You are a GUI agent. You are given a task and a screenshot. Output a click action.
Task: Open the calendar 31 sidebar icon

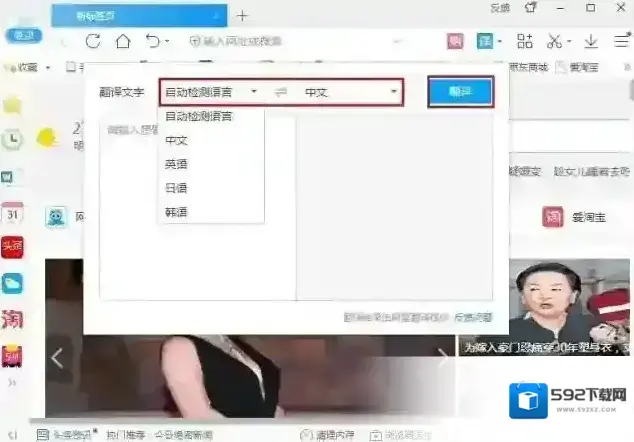13,214
